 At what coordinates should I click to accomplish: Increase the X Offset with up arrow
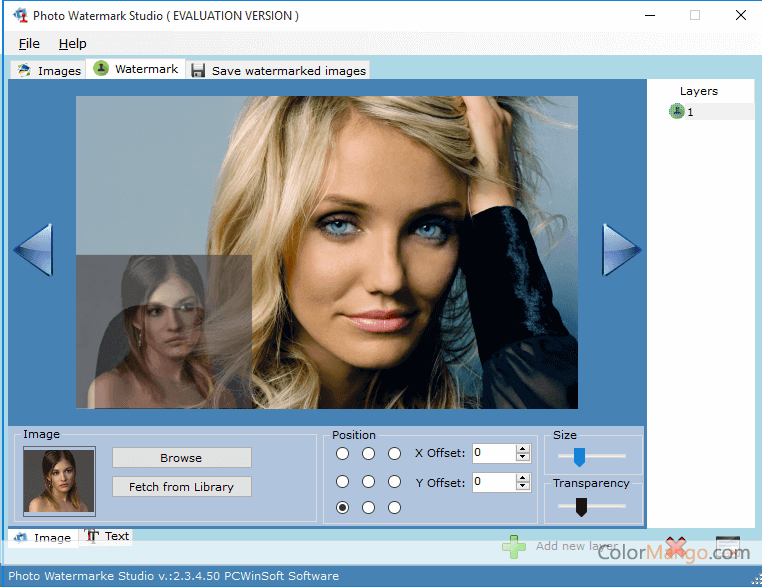[522, 449]
